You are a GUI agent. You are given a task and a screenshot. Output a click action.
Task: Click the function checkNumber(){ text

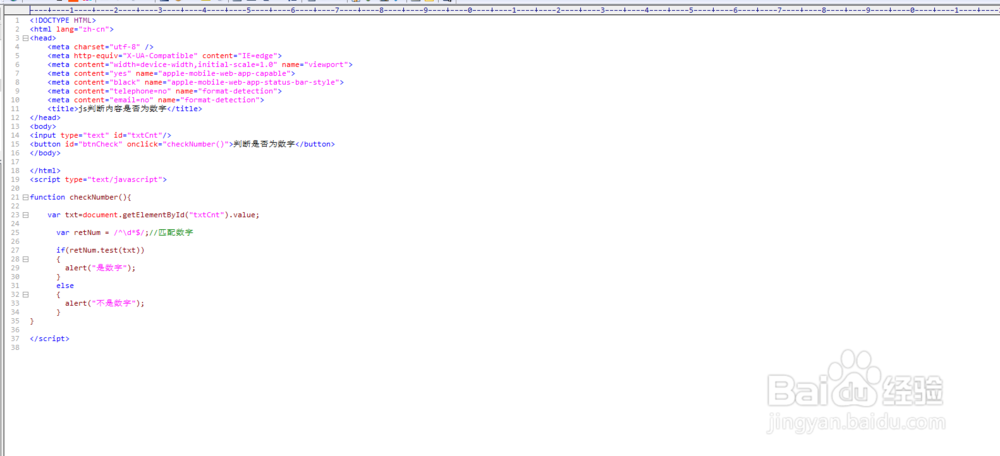[x=80, y=197]
